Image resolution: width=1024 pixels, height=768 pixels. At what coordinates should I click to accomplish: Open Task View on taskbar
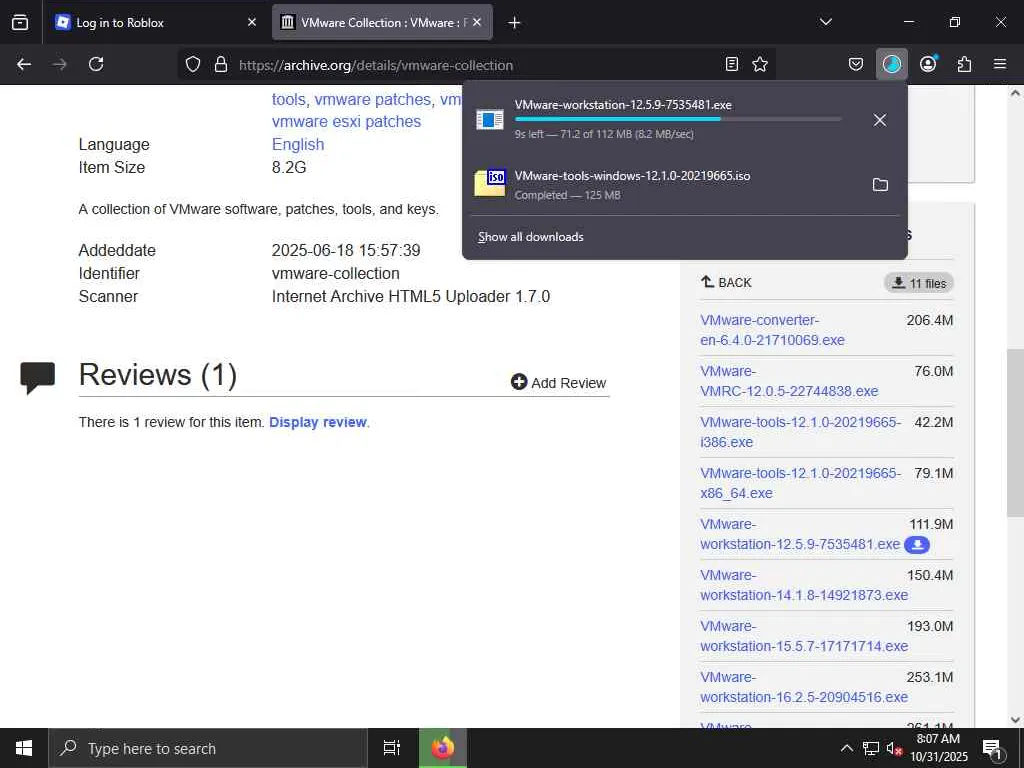(x=392, y=748)
